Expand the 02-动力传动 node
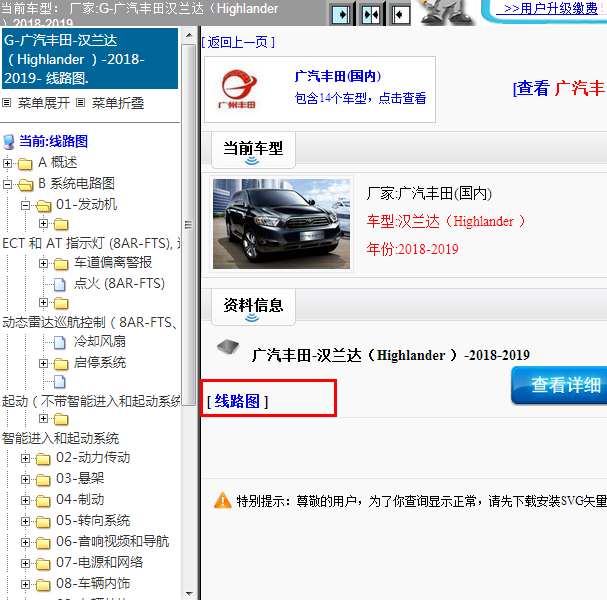The height and width of the screenshot is (600, 607). click(25, 458)
